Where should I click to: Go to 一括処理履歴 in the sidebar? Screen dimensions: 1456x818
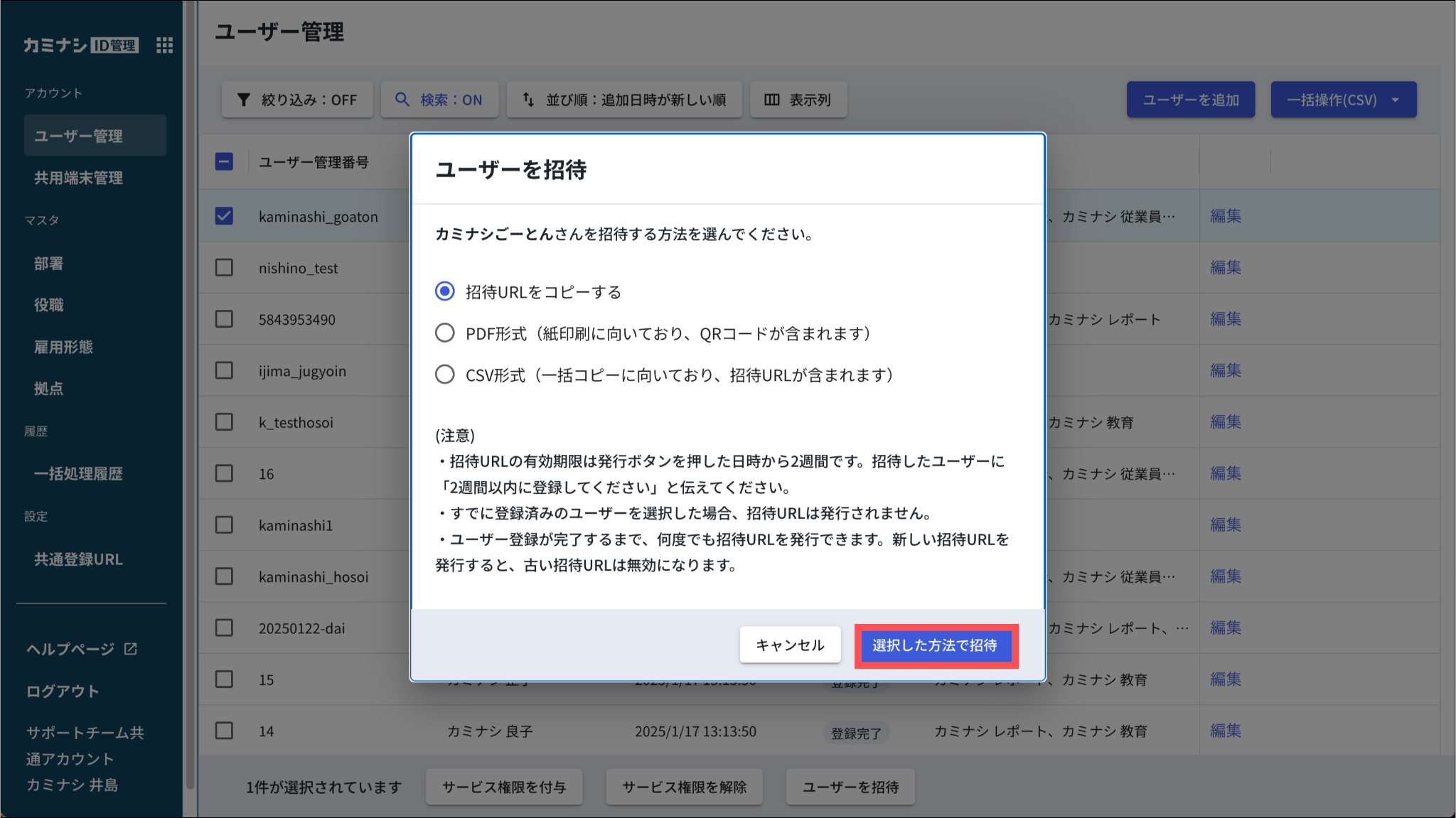pos(78,474)
